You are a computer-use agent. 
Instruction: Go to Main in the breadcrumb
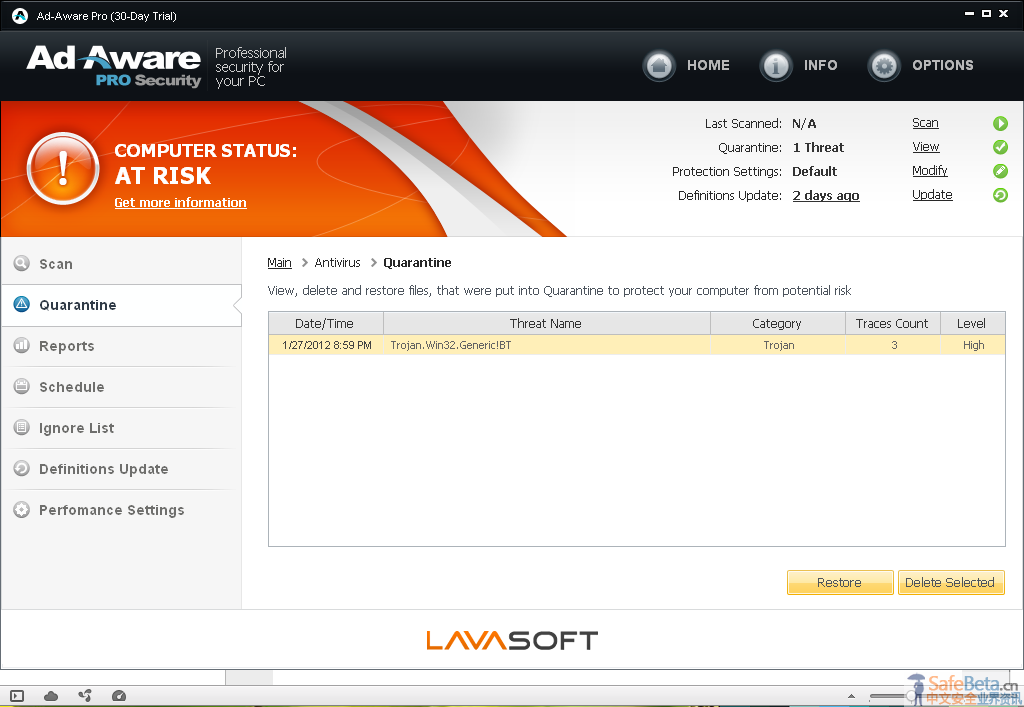pyautogui.click(x=280, y=262)
